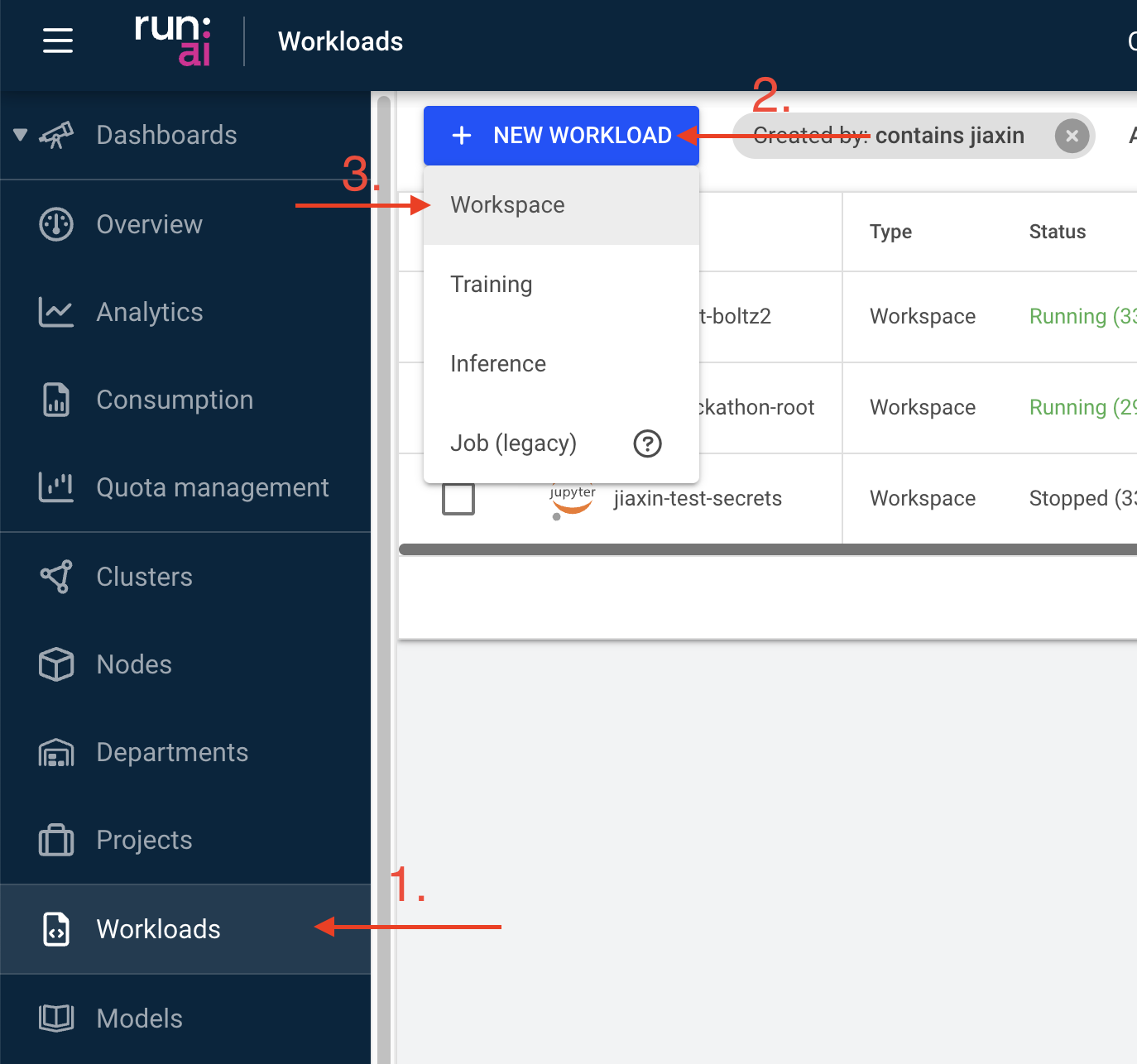
Task: Click the Nodes cube icon
Action: click(x=55, y=664)
